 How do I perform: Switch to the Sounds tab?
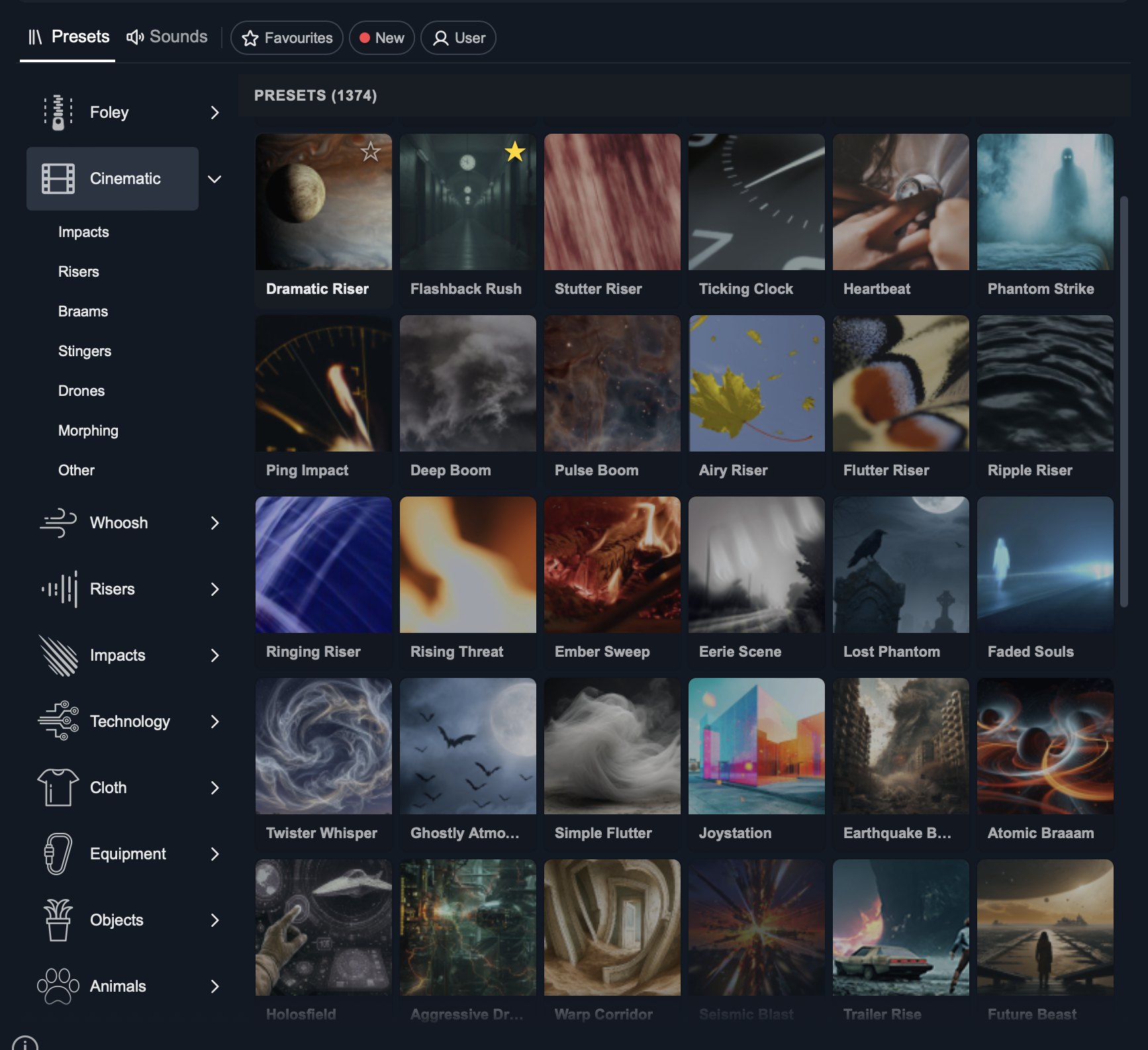167,36
